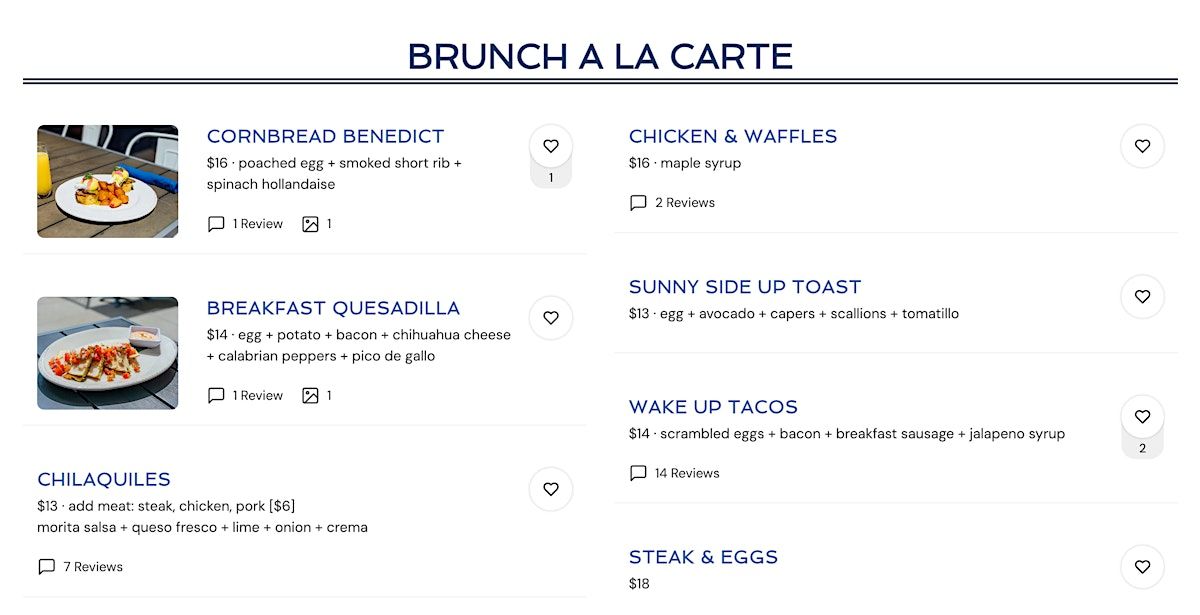Open 2 Reviews for Chicken & Waffles
The width and height of the screenshot is (1200, 615).
pos(673,203)
